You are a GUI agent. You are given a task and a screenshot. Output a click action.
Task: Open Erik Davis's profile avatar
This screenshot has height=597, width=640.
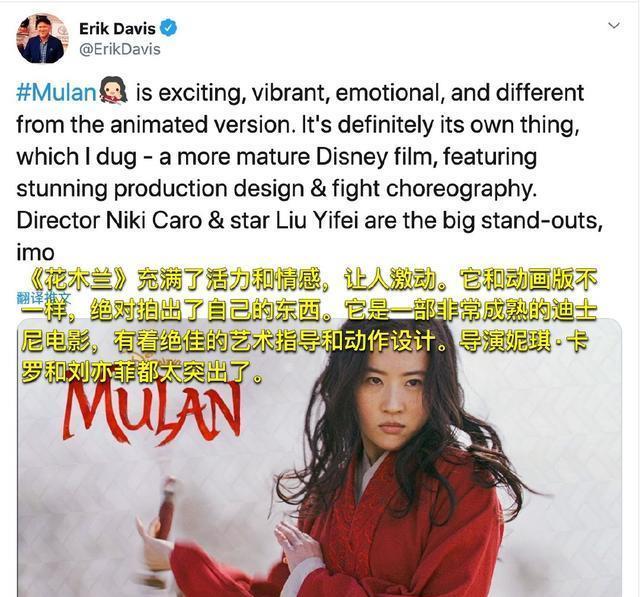[x=42, y=39]
